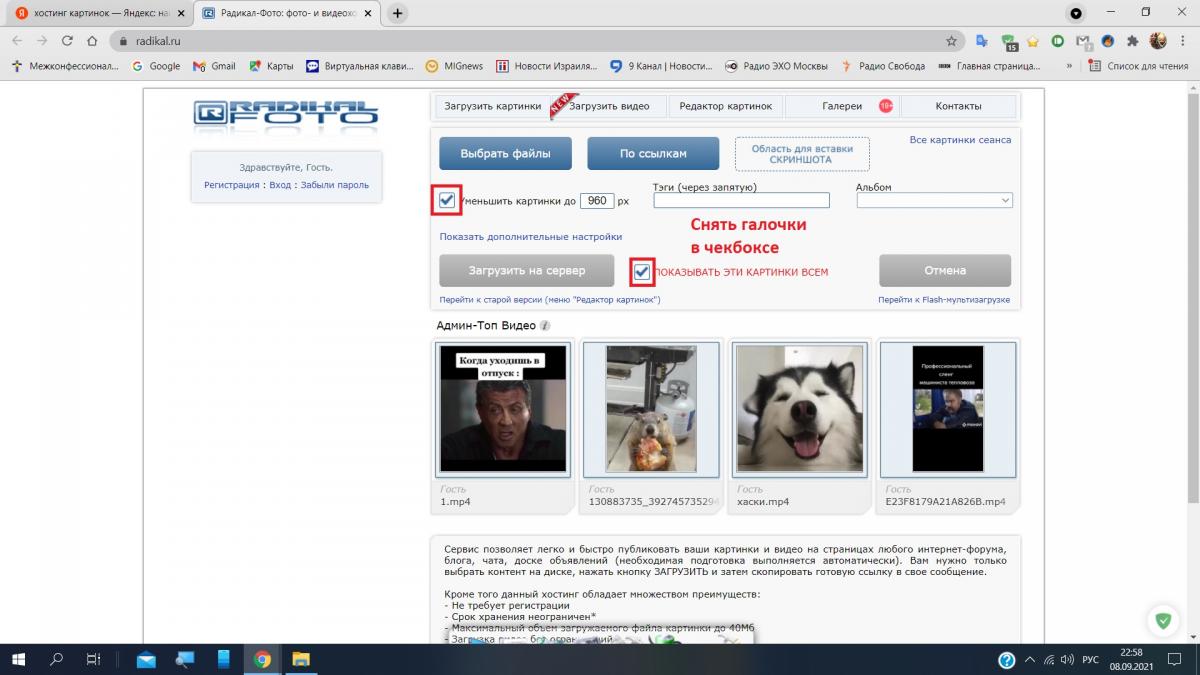Go back with the browser back arrow
The width and height of the screenshot is (1200, 675).
pos(17,41)
